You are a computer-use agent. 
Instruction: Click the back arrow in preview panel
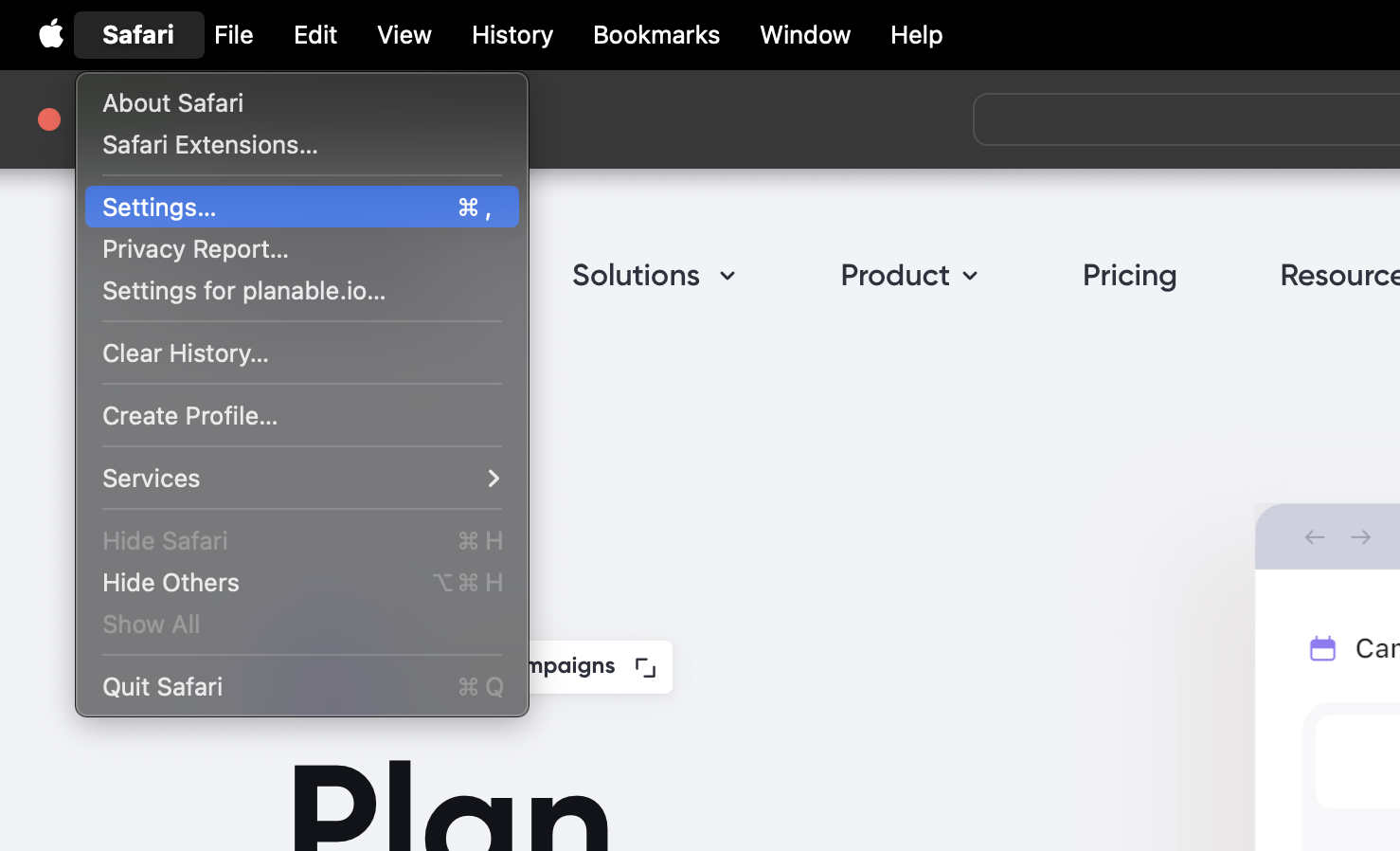tap(1314, 537)
